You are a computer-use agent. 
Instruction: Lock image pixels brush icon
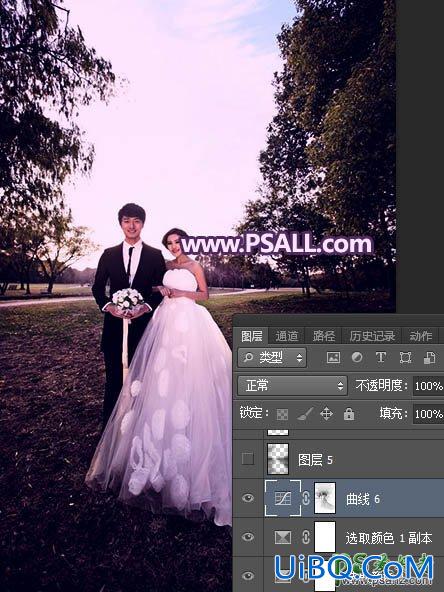tap(305, 414)
